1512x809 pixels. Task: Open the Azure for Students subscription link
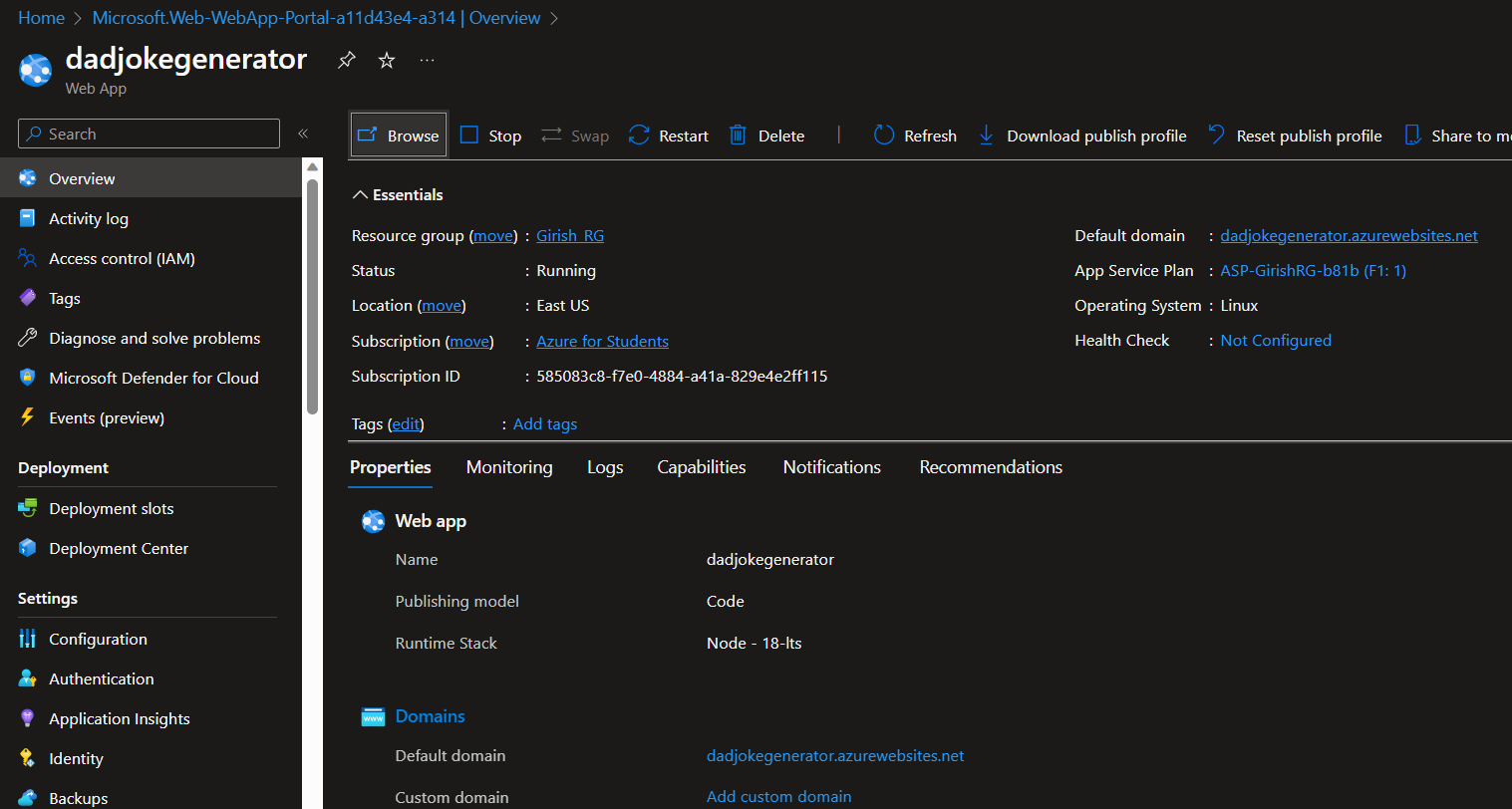click(602, 342)
